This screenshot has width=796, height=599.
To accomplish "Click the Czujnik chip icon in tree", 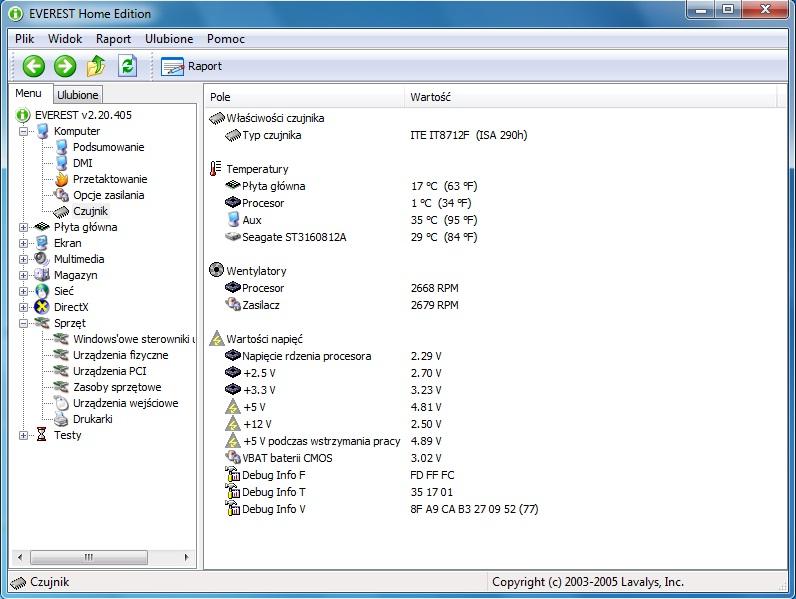I will coord(61,211).
